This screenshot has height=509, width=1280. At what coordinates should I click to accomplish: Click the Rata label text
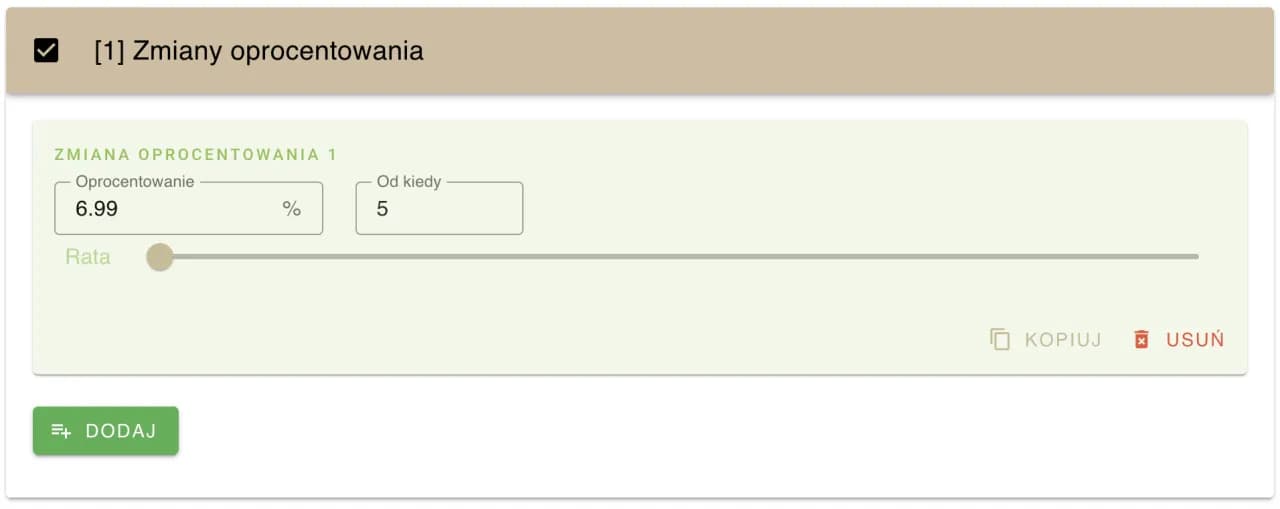(x=88, y=257)
